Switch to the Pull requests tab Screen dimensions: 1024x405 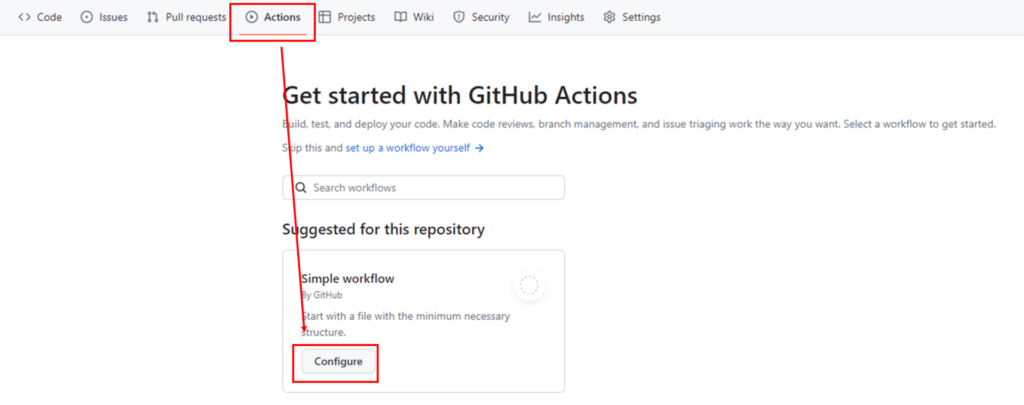tap(195, 17)
